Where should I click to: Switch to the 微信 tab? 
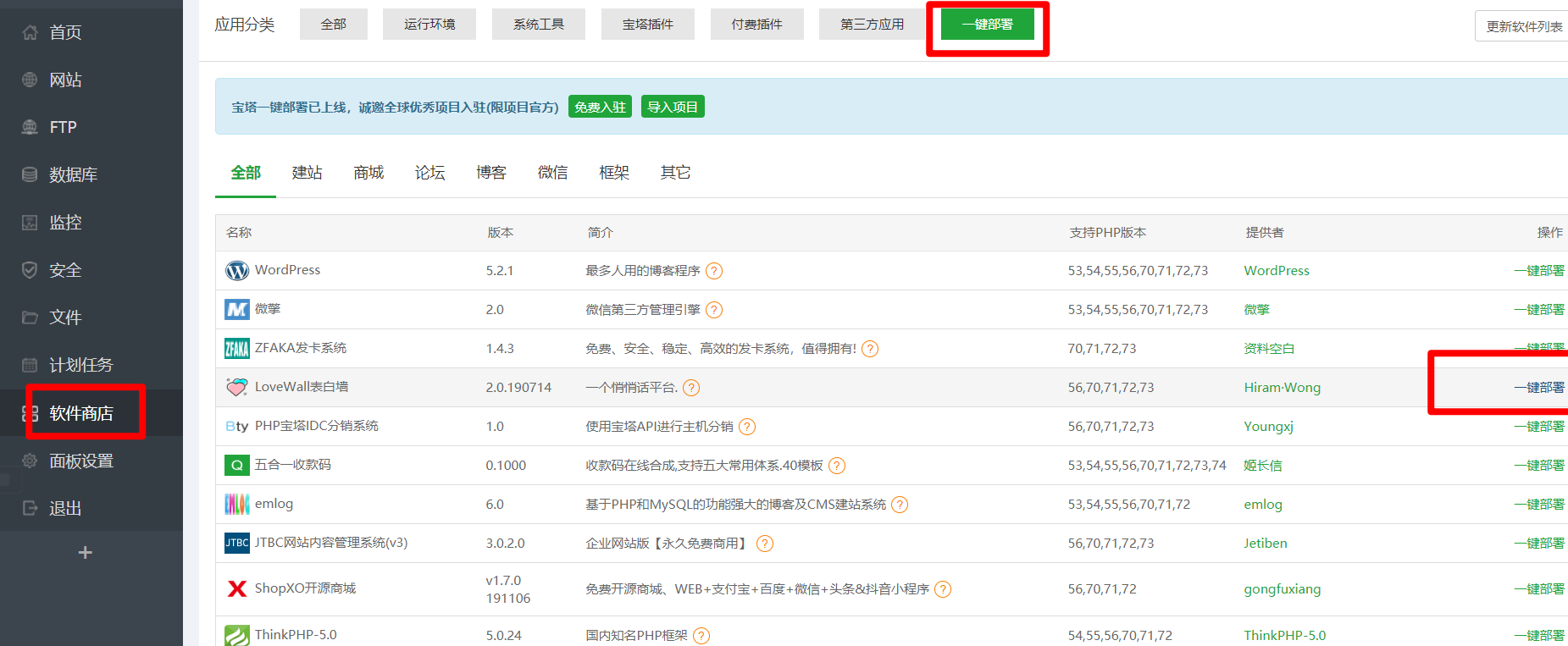pos(553,173)
